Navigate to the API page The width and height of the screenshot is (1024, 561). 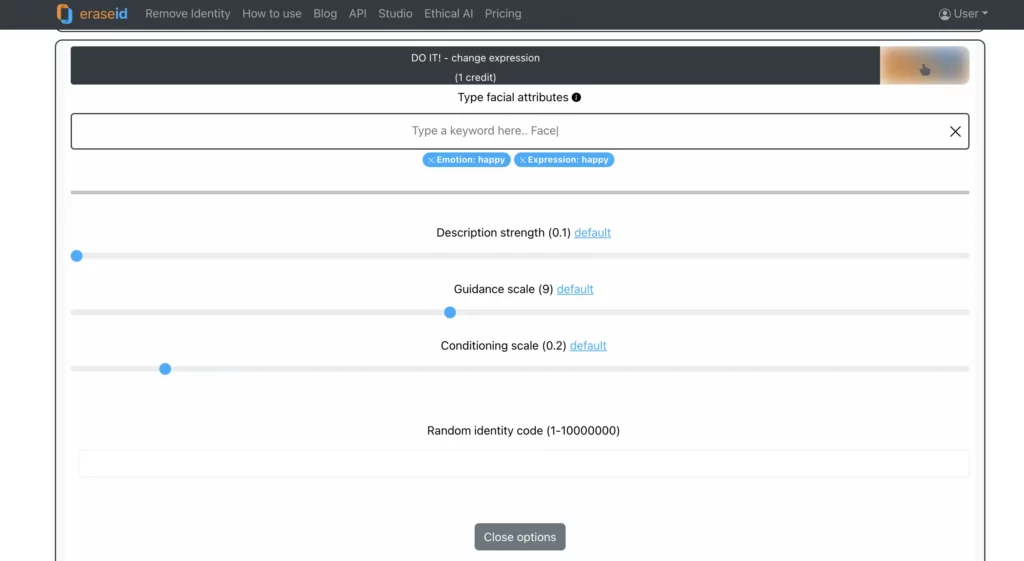pyautogui.click(x=357, y=14)
